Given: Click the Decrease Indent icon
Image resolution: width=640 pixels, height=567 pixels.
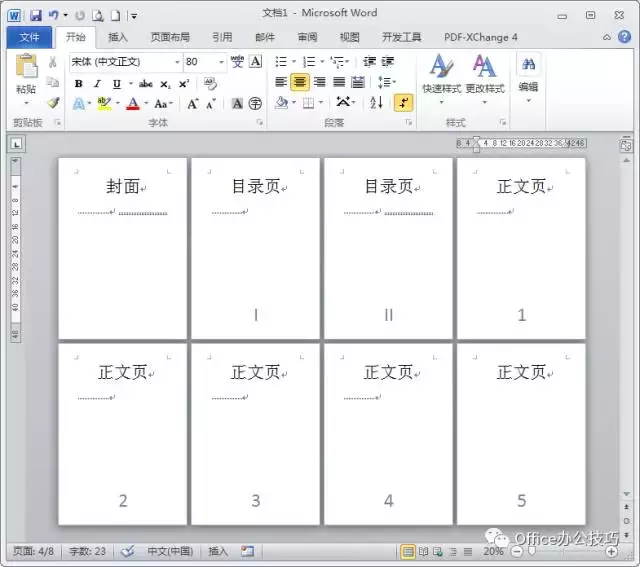Looking at the screenshot, I should [369, 62].
